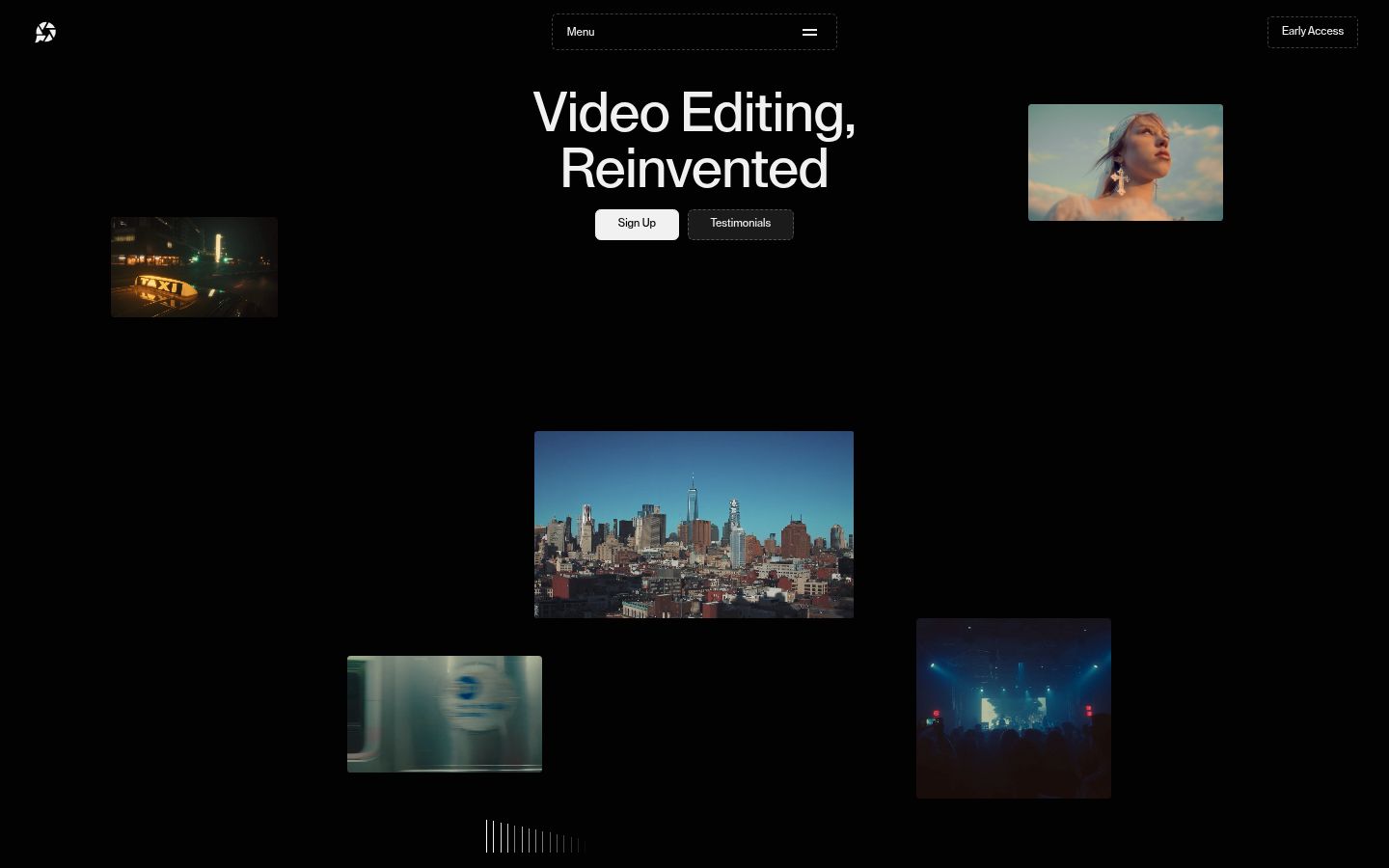Select the woman with earring thumbnail

coord(1126,162)
